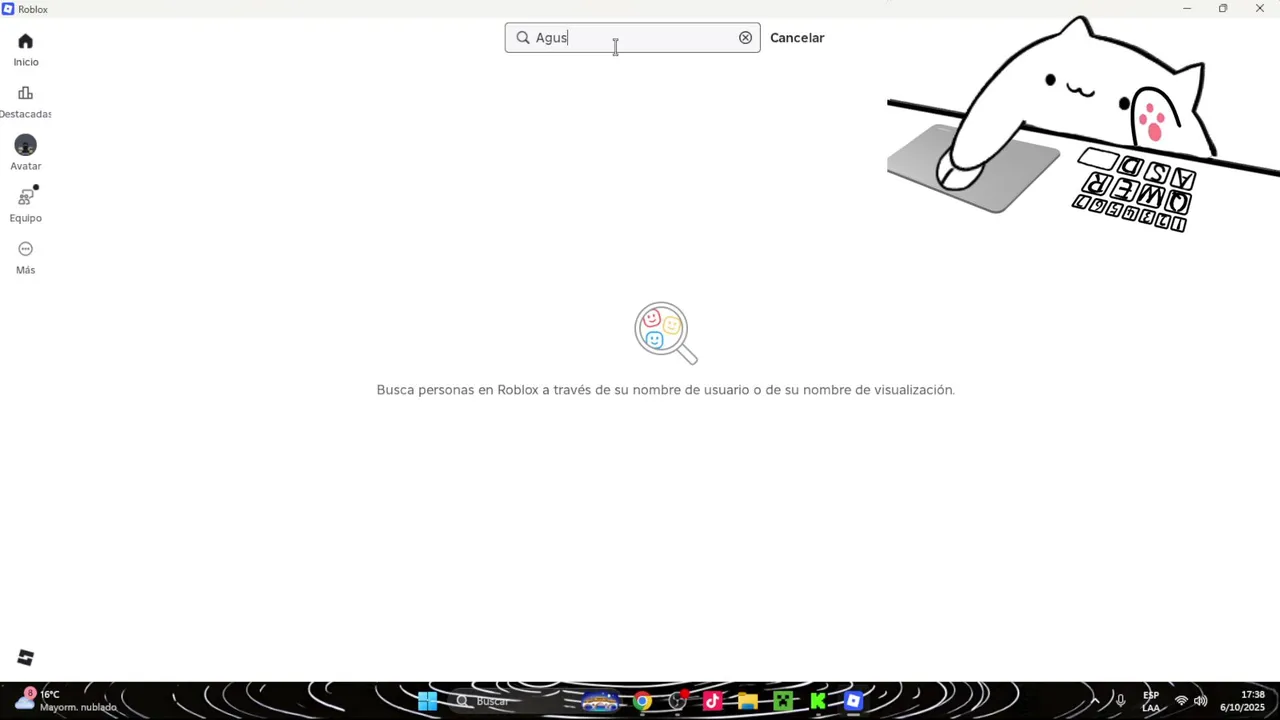The image size is (1280, 720).
Task: Open TikTok from the taskbar
Action: [x=712, y=701]
